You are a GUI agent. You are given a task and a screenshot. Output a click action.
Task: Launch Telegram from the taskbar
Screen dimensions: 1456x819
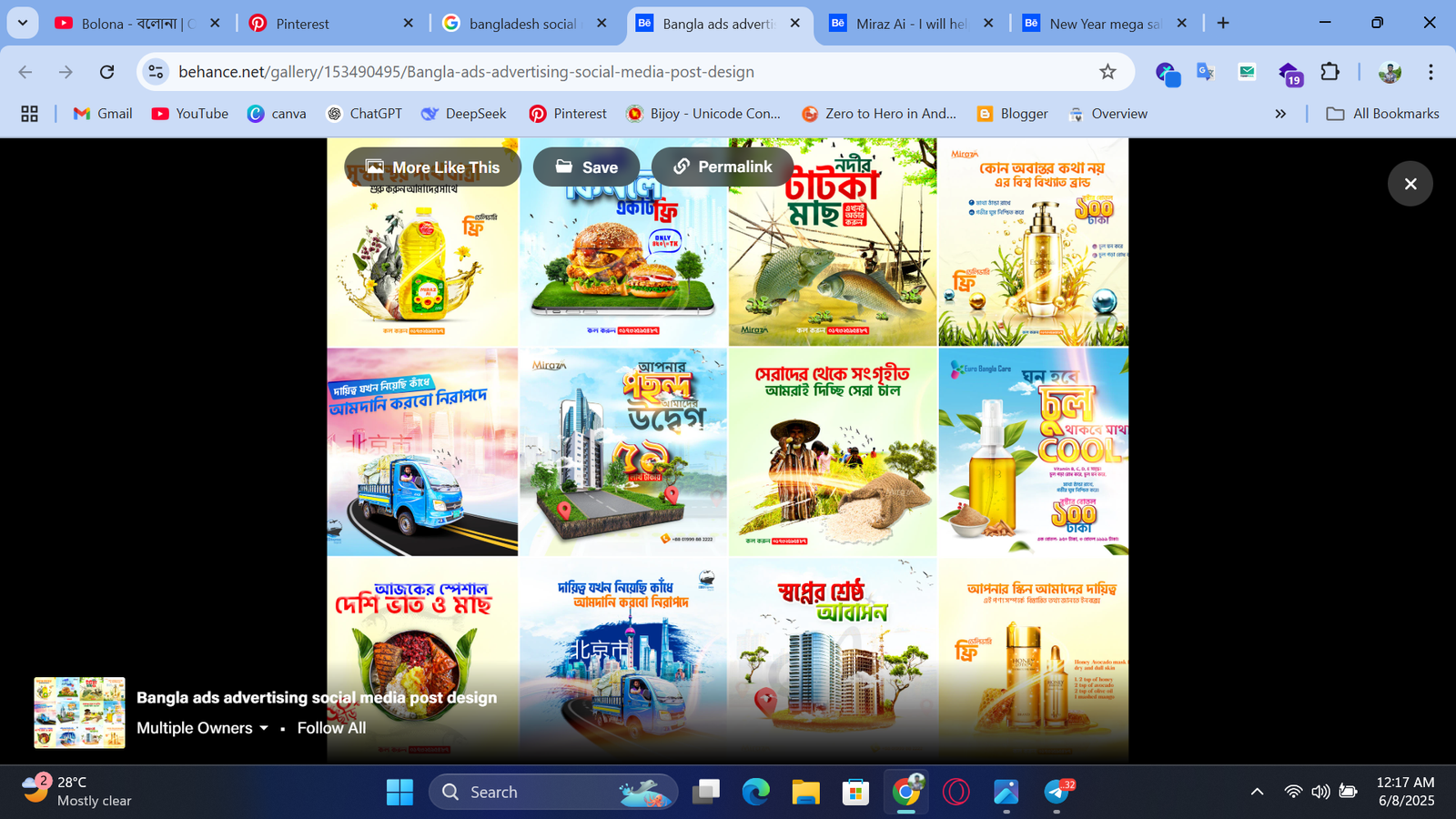coord(1056,793)
